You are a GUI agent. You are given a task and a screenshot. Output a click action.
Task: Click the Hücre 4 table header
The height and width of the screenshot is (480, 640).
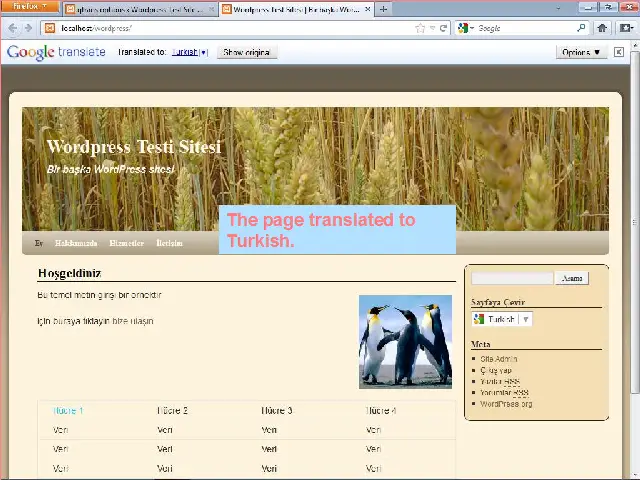click(380, 411)
